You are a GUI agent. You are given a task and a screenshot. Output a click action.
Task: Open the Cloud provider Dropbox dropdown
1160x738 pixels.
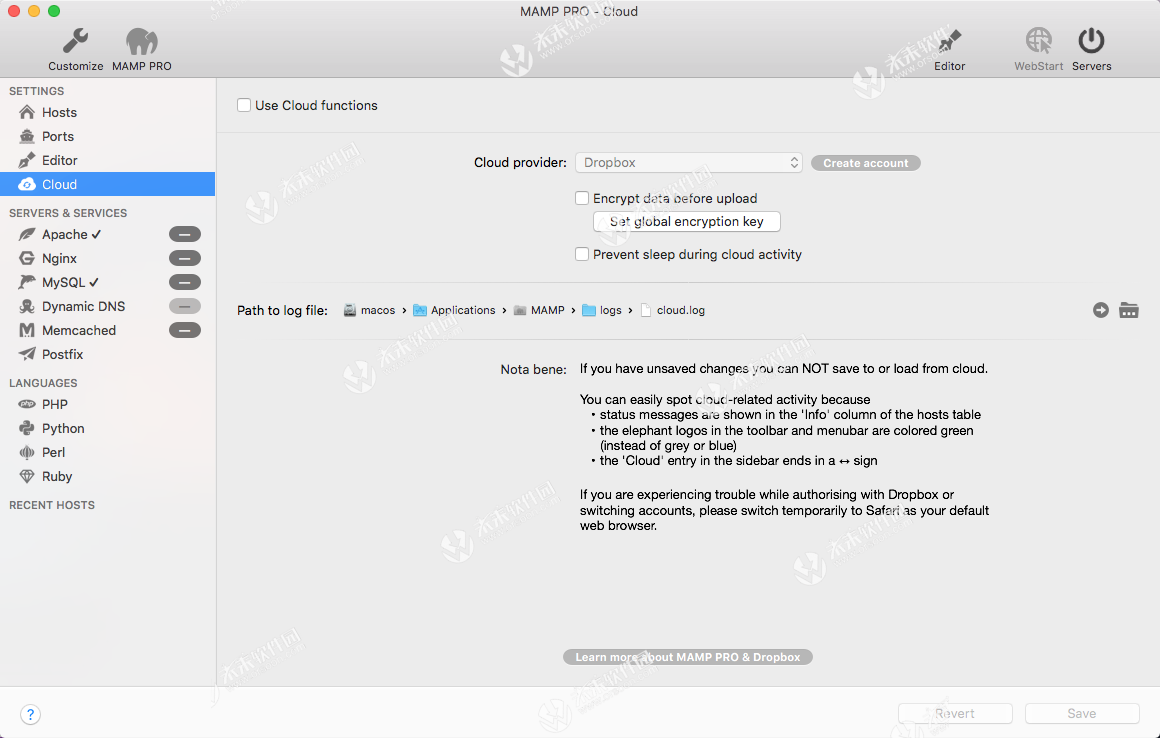pos(689,163)
